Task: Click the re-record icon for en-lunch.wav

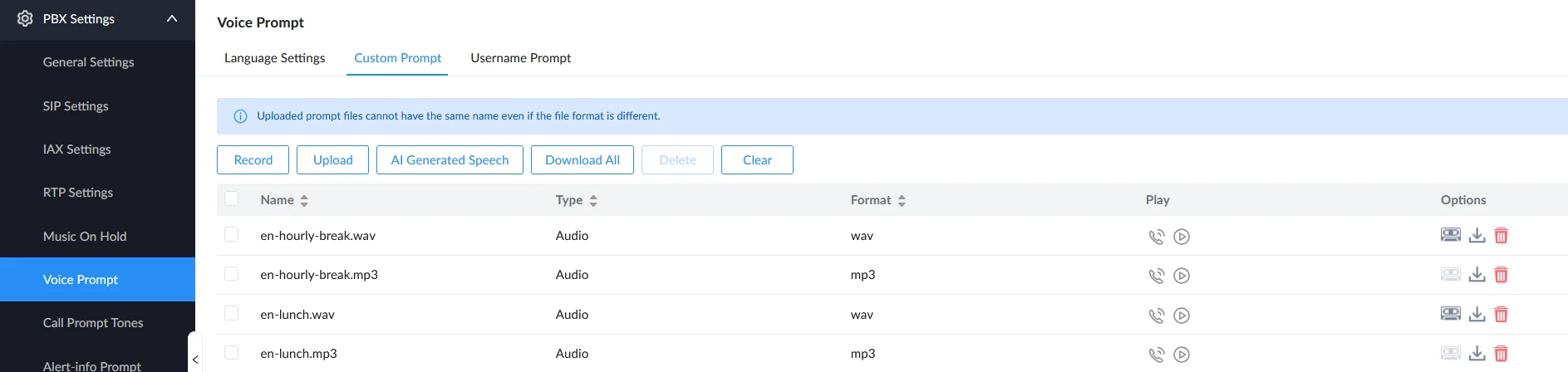Action: pos(1450,314)
